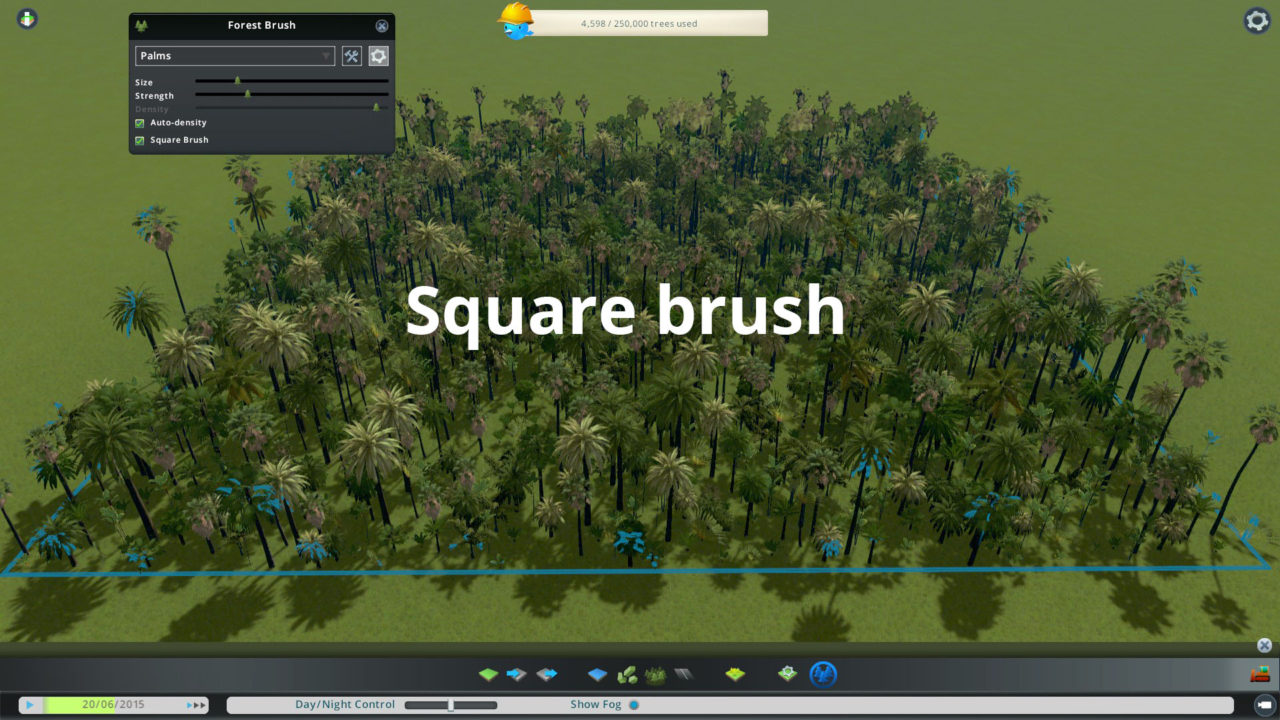This screenshot has width=1280, height=720.
Task: Open the trees and vegetation category
Action: (x=655, y=675)
